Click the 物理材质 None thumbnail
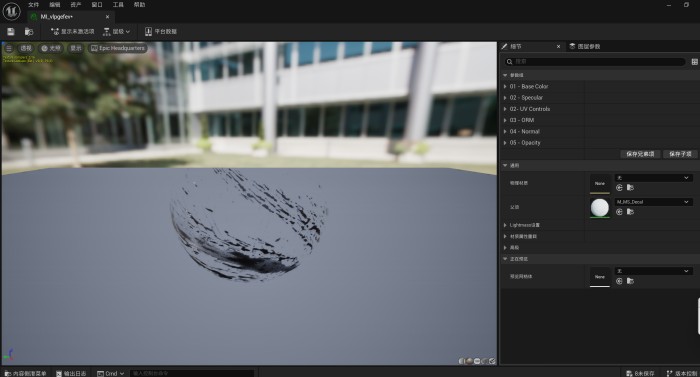The width and height of the screenshot is (700, 377). (x=600, y=184)
